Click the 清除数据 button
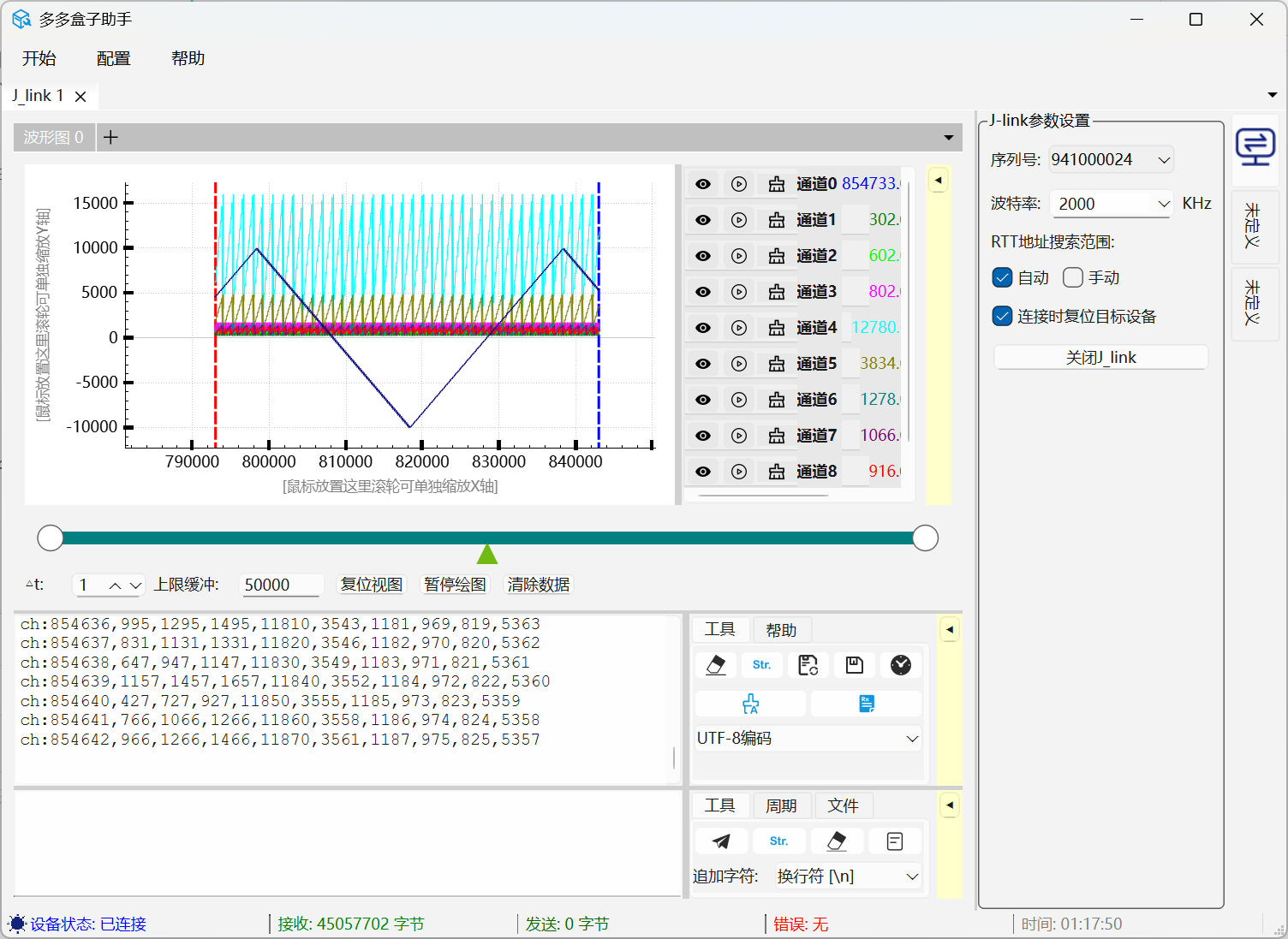The height and width of the screenshot is (939, 1288). [539, 585]
